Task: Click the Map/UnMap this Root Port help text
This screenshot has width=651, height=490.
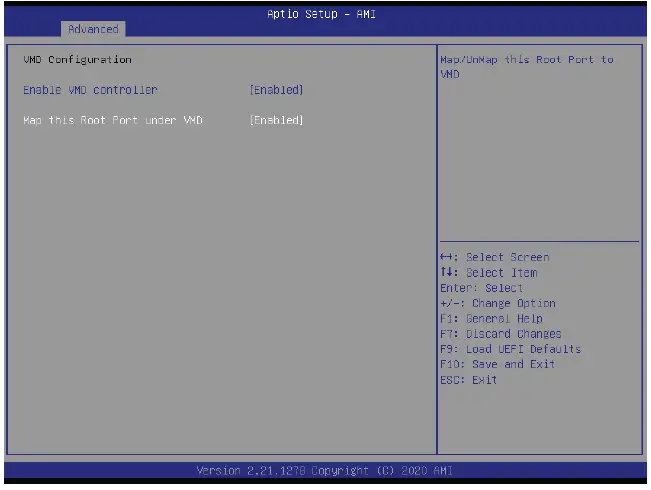Action: 527,67
